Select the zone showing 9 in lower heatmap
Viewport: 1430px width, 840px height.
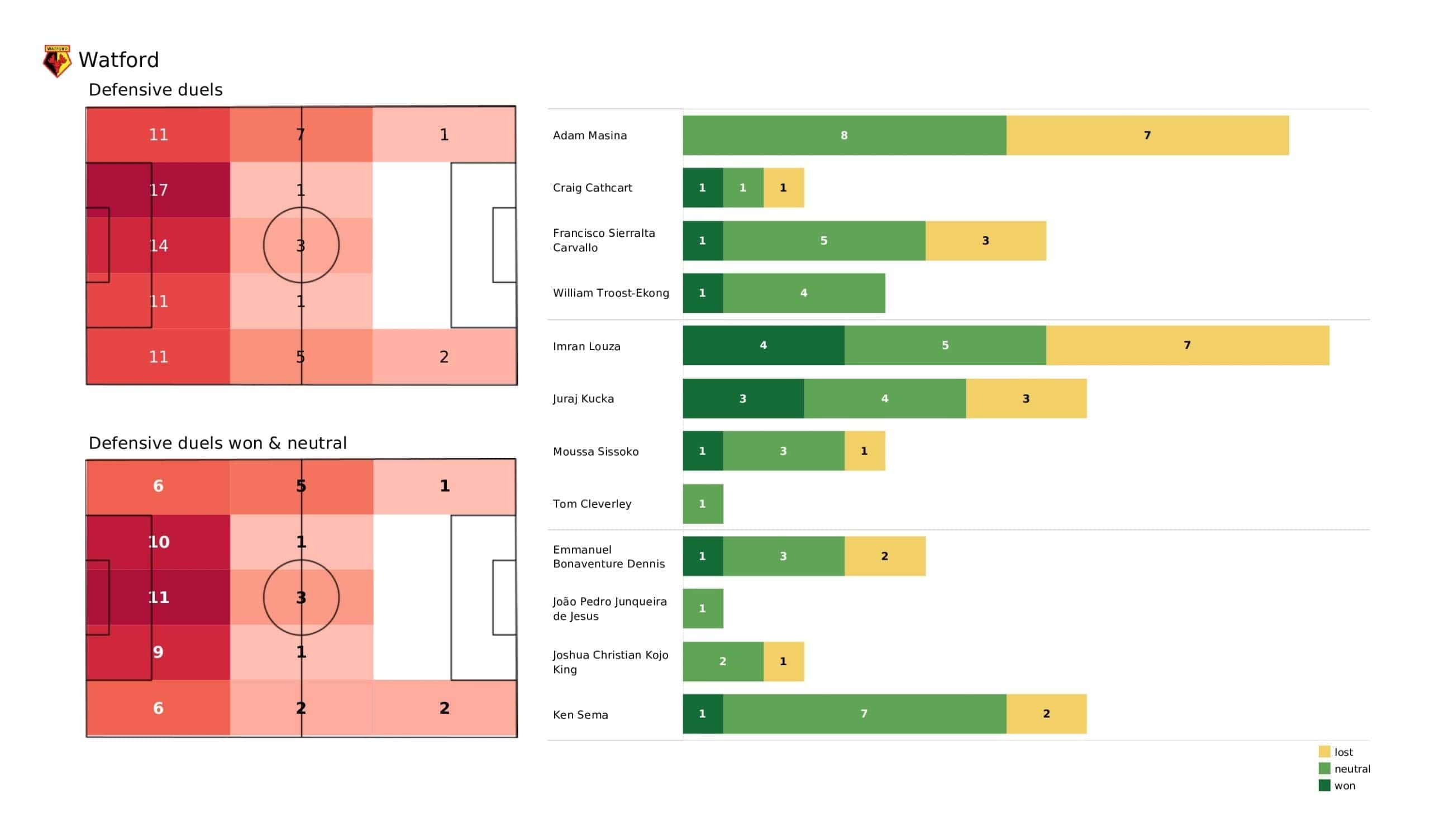tap(158, 652)
